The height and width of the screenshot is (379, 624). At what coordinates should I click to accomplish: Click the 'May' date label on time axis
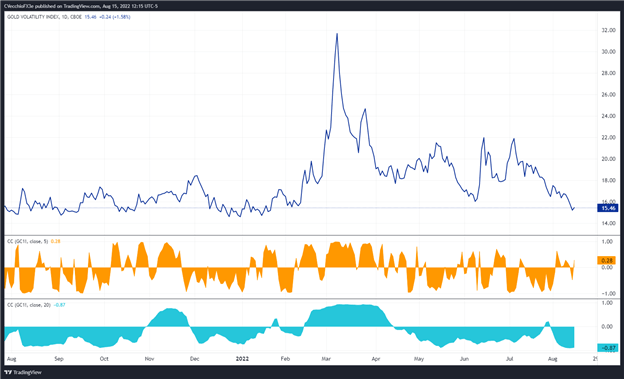tap(419, 359)
